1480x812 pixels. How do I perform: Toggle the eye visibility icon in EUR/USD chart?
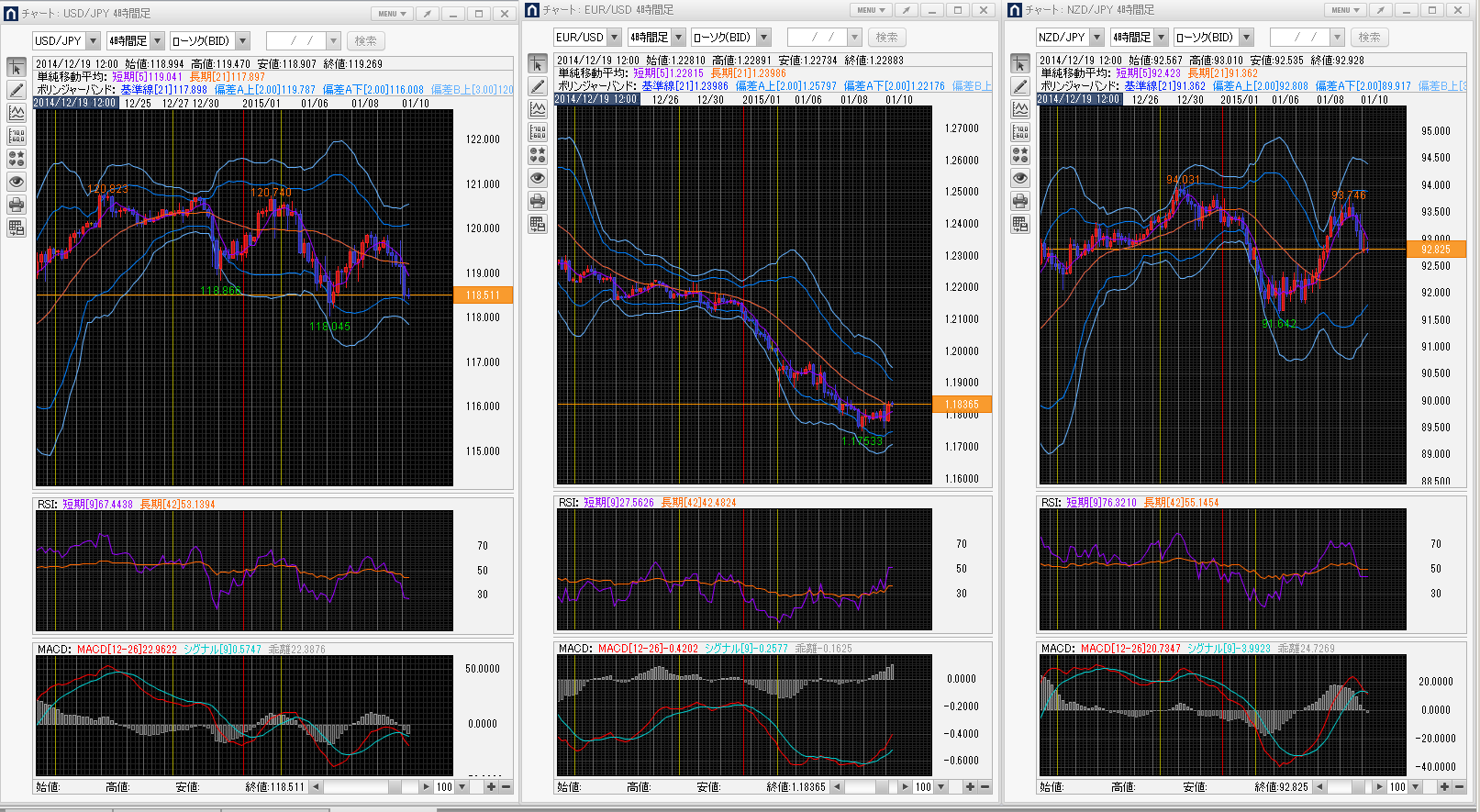click(x=538, y=178)
